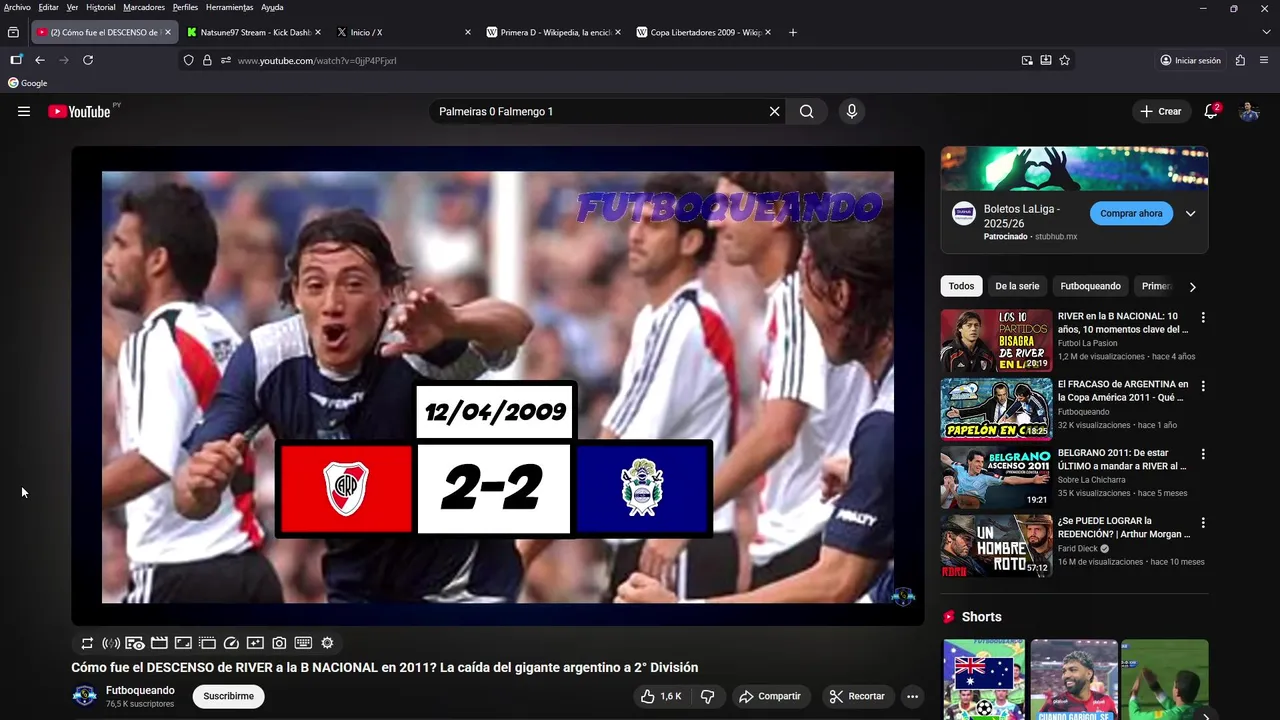Take a screenshot with the camera icon
1280x720 pixels.
(x=279, y=643)
